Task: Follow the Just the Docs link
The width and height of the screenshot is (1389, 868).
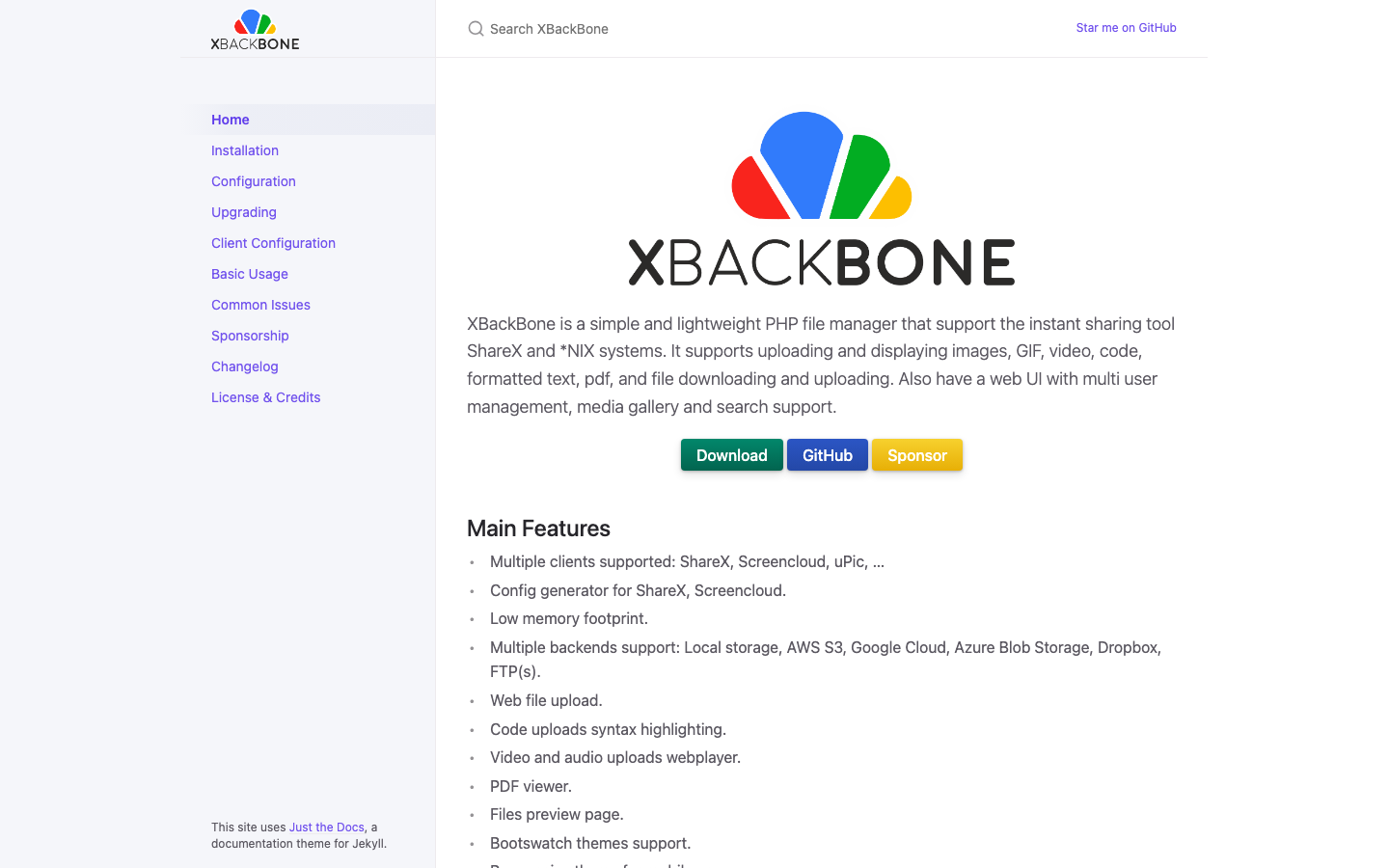Action: [x=327, y=827]
